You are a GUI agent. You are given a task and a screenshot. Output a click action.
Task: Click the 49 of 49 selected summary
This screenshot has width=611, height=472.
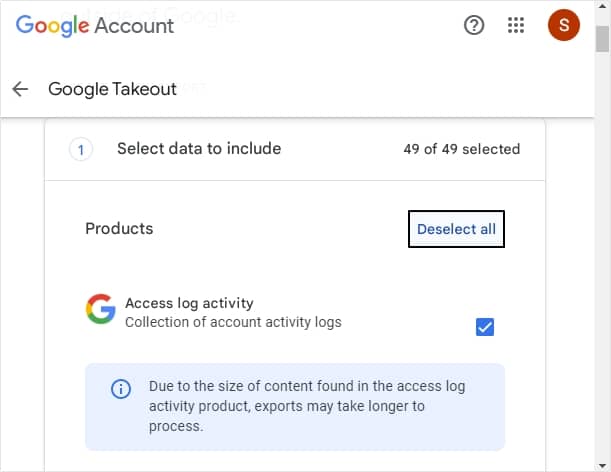pos(462,149)
